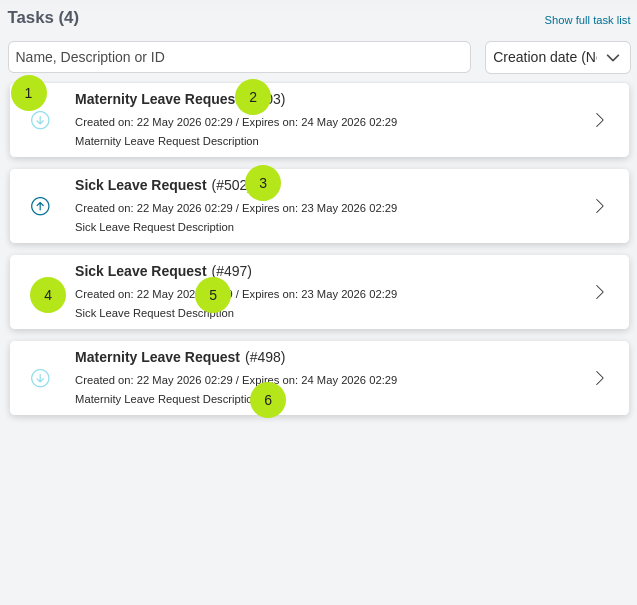Click the low priority down-arrow icon on Maternity Leave Request #498

[x=40, y=378]
